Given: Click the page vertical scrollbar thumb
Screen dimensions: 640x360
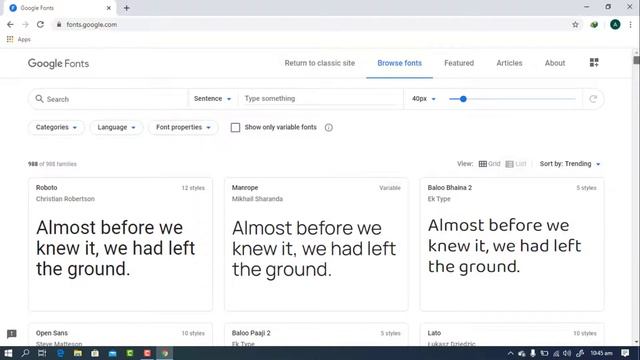Looking at the screenshot, I should pyautogui.click(x=636, y=60).
